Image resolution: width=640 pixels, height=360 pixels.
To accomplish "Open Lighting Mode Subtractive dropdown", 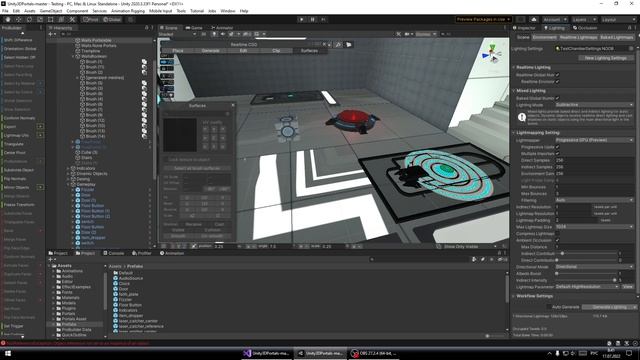I will point(594,105).
